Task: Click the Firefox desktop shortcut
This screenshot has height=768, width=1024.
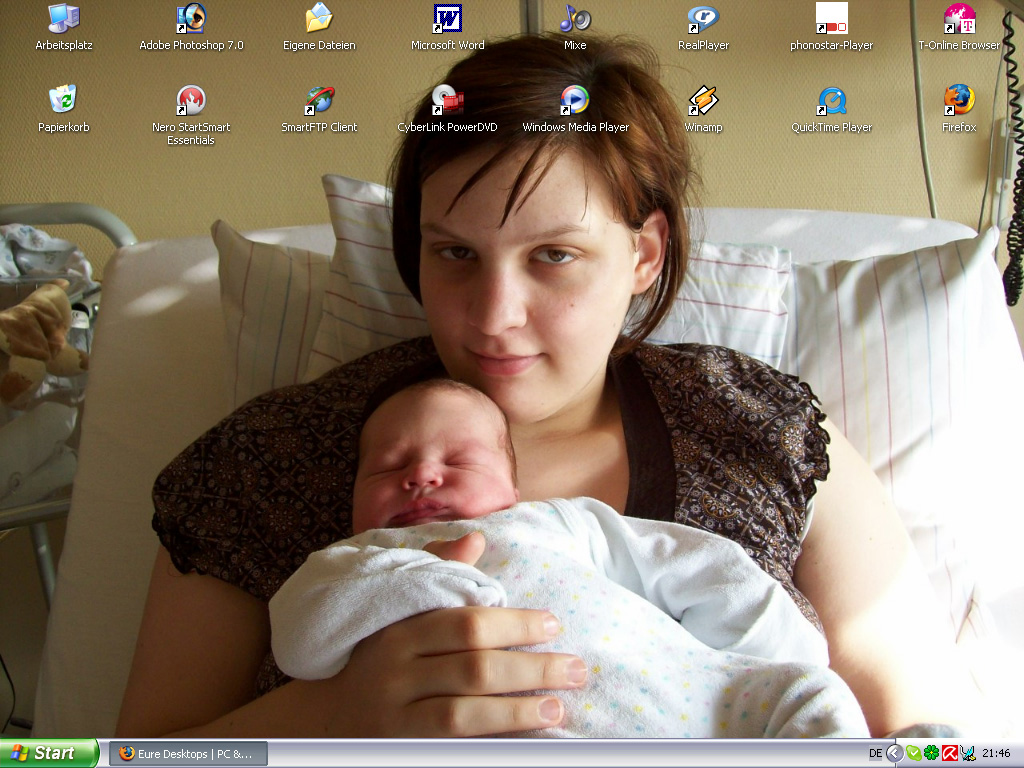Action: (959, 100)
